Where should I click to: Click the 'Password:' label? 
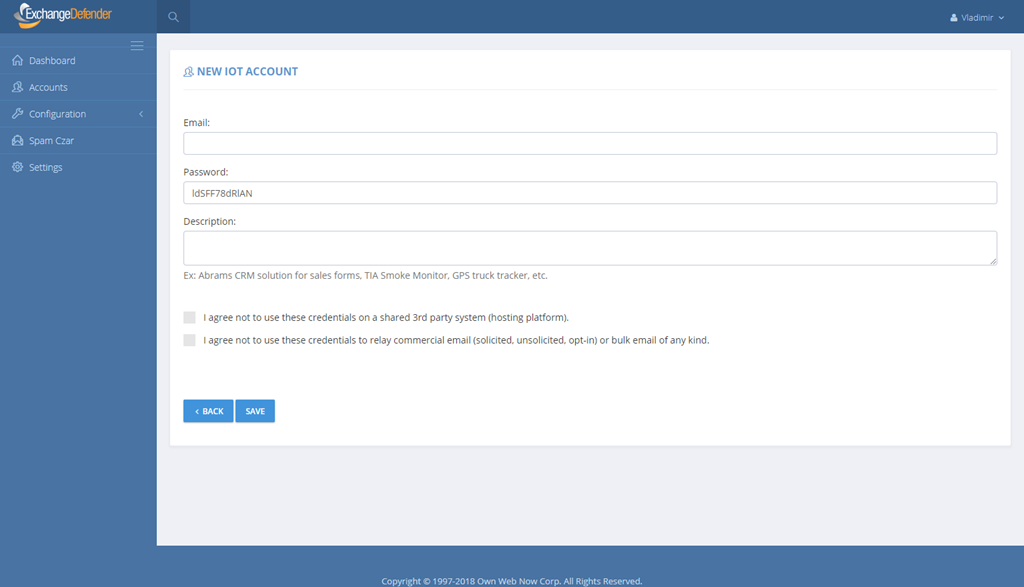point(206,172)
